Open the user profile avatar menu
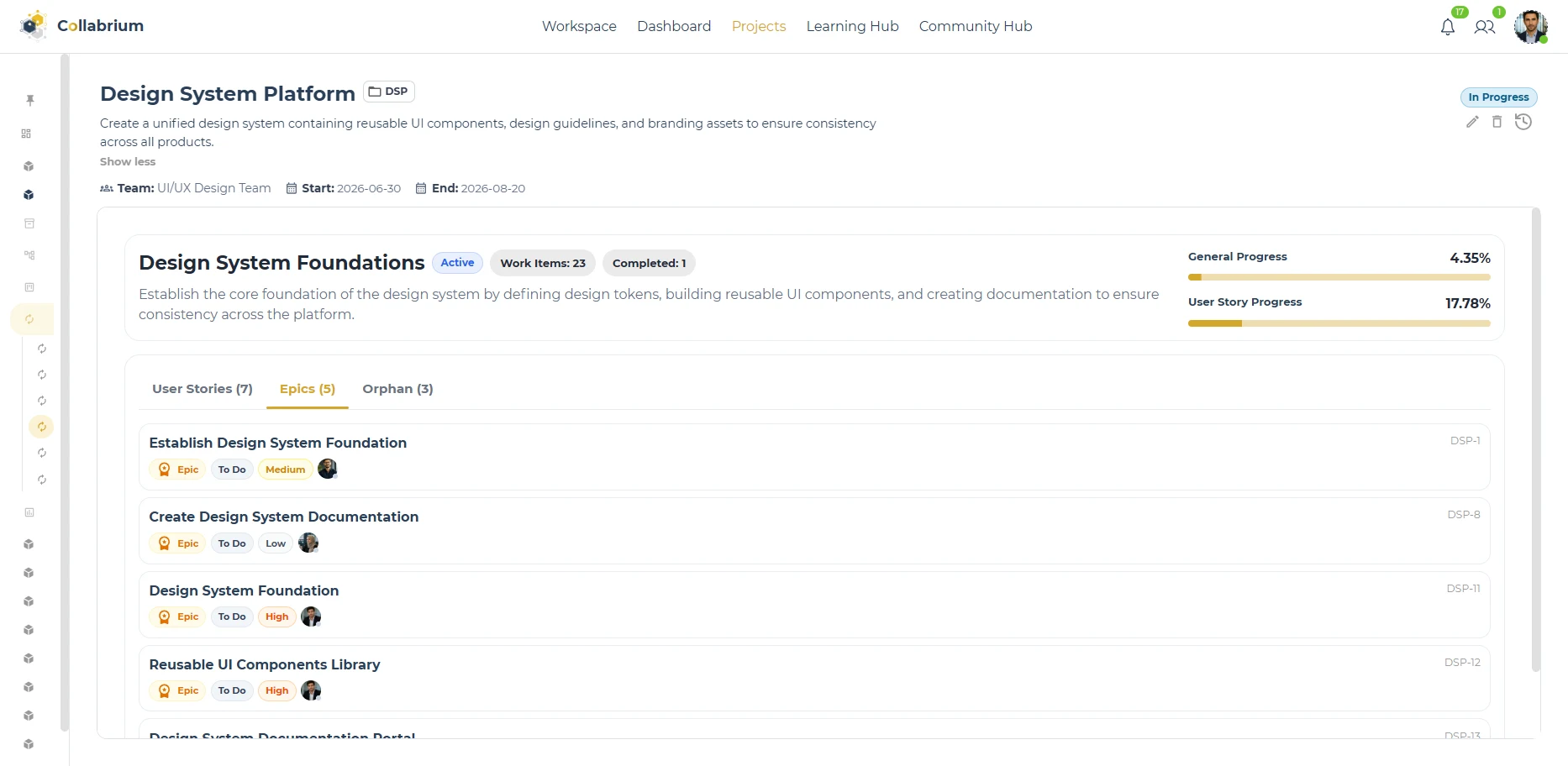Screen dimensions: 1568x766 pos(1531,26)
